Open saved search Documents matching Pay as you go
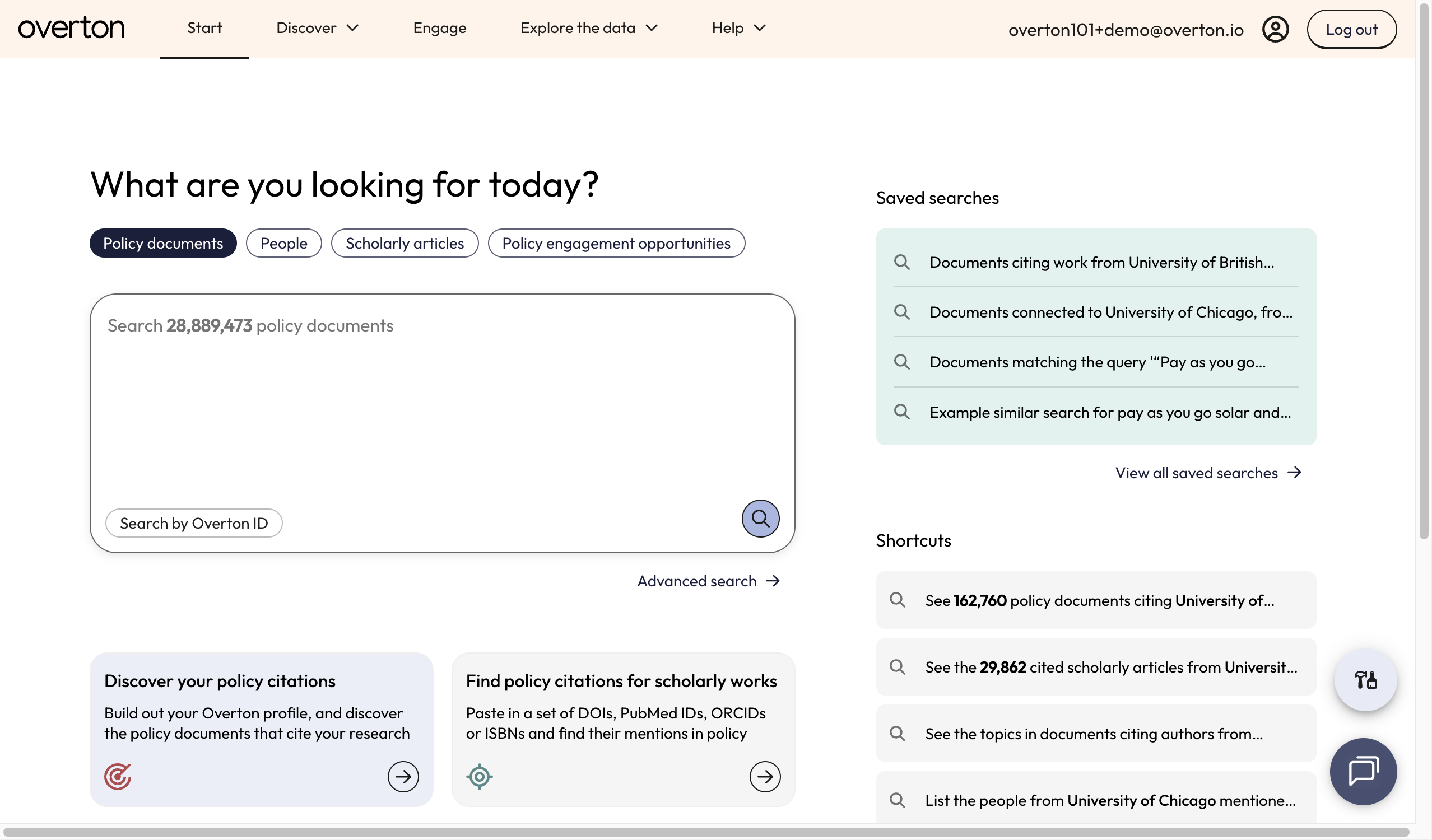Viewport: 1432px width, 840px height. (x=1096, y=362)
